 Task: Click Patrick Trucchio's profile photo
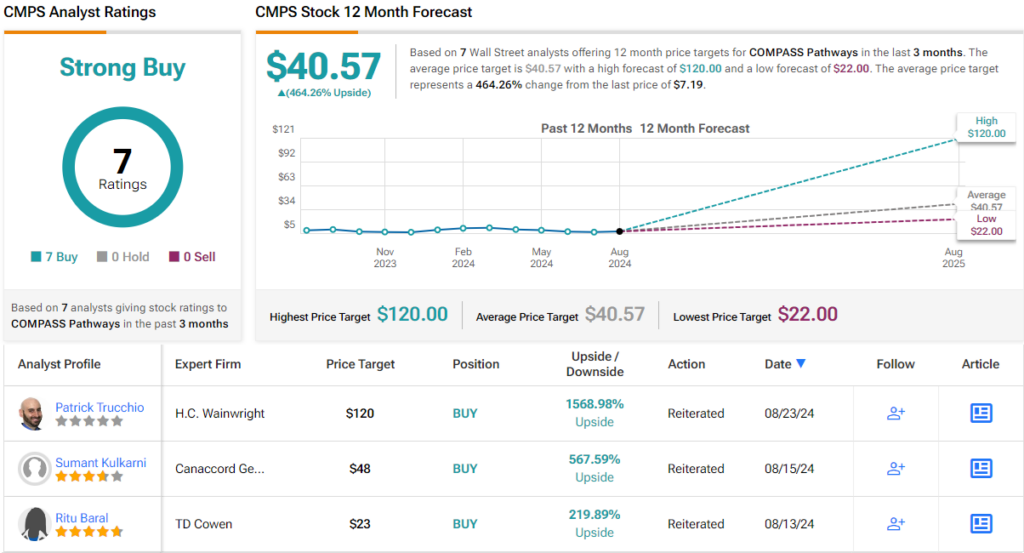pyautogui.click(x=32, y=413)
